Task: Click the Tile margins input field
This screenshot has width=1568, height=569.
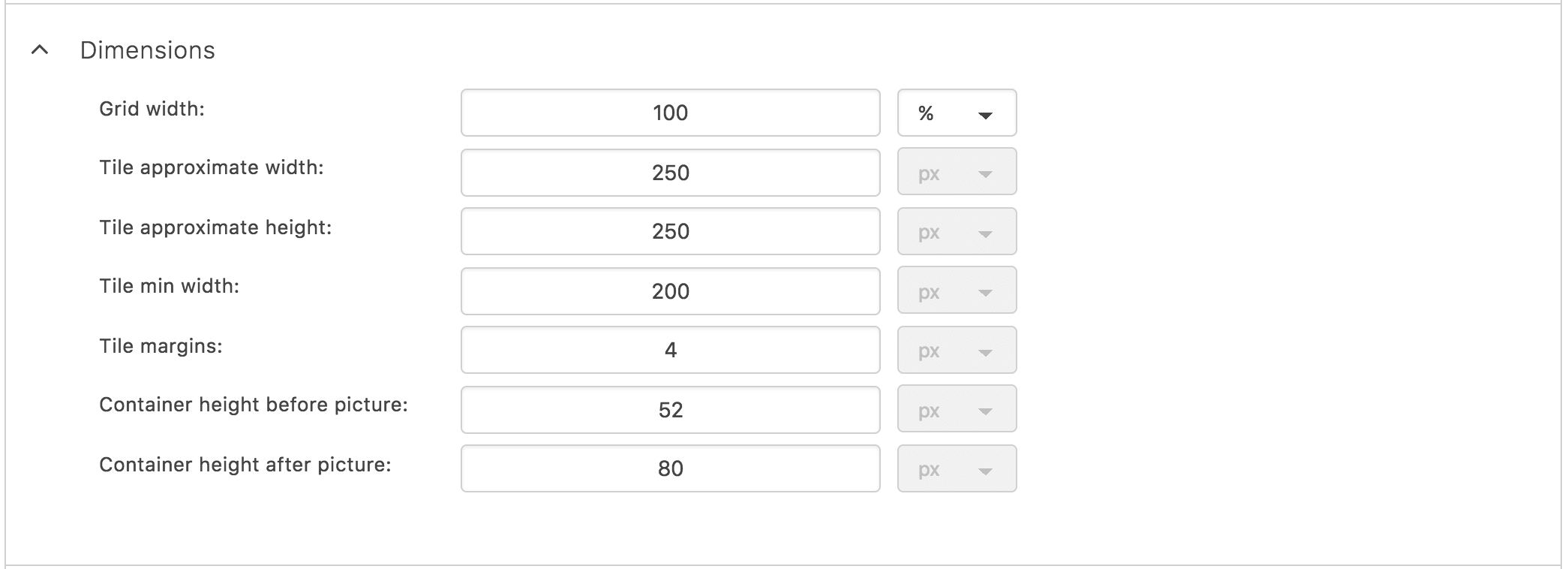Action: click(x=670, y=350)
